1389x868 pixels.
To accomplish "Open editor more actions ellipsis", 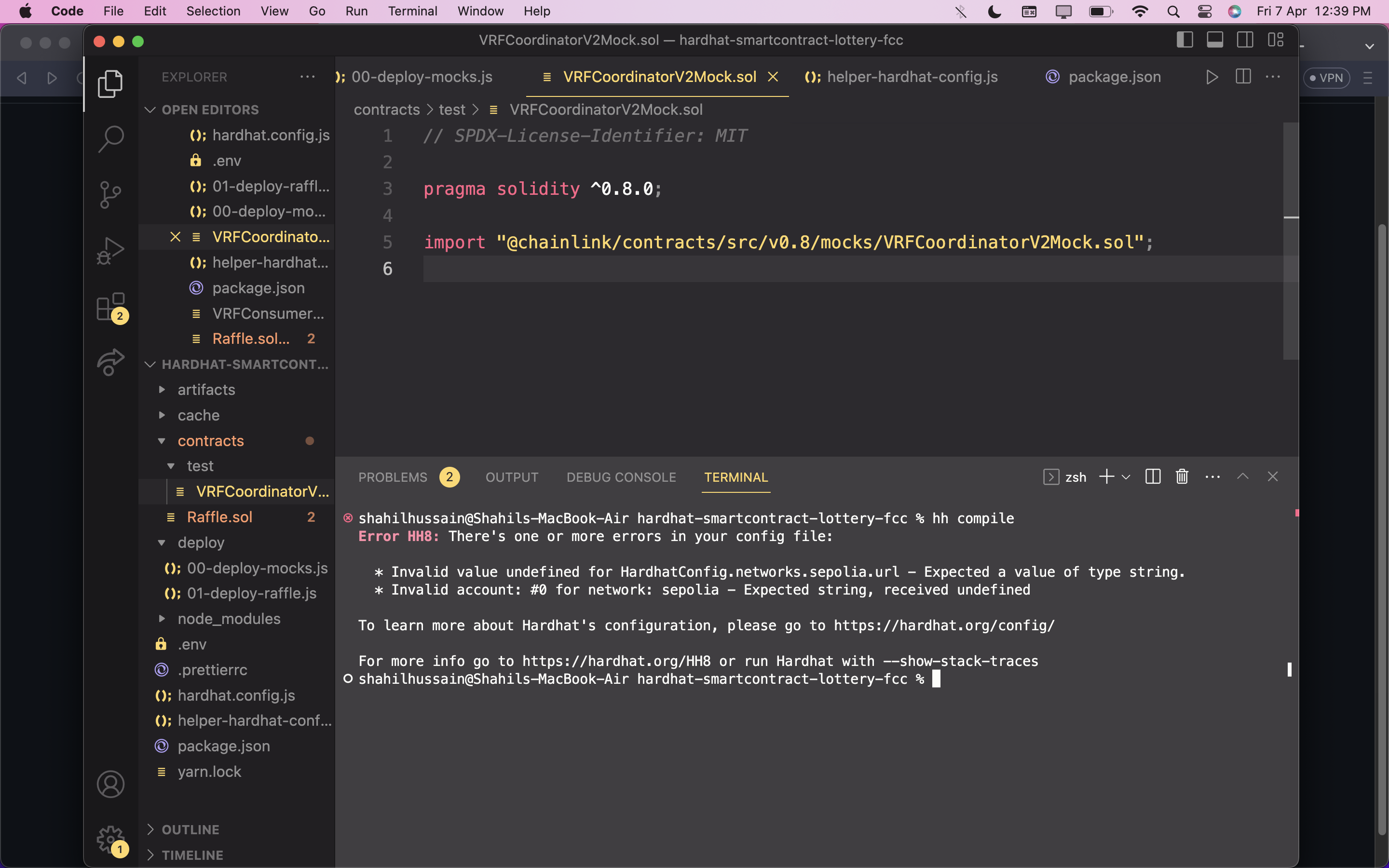I will [1273, 77].
